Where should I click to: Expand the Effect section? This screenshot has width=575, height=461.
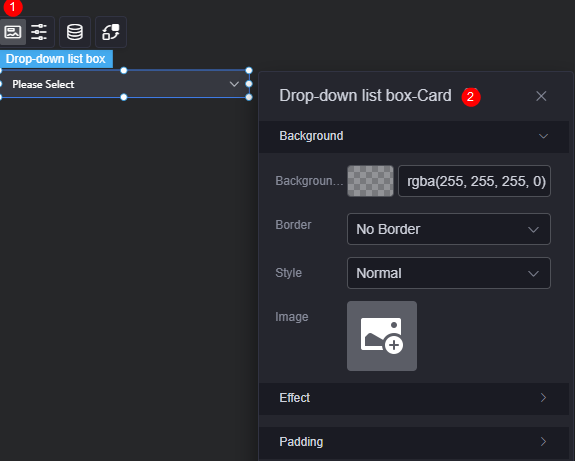point(414,399)
